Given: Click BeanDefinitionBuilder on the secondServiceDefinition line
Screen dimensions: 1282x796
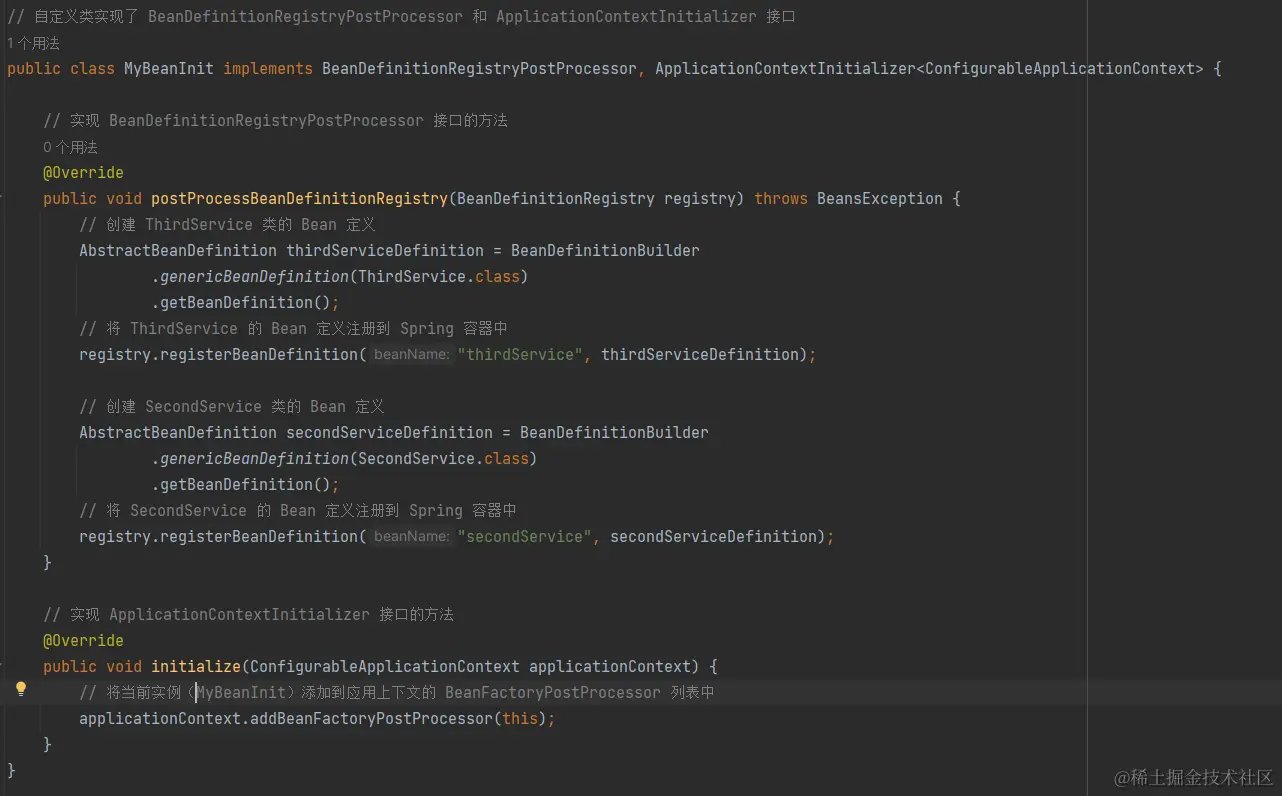Looking at the screenshot, I should tap(614, 433).
